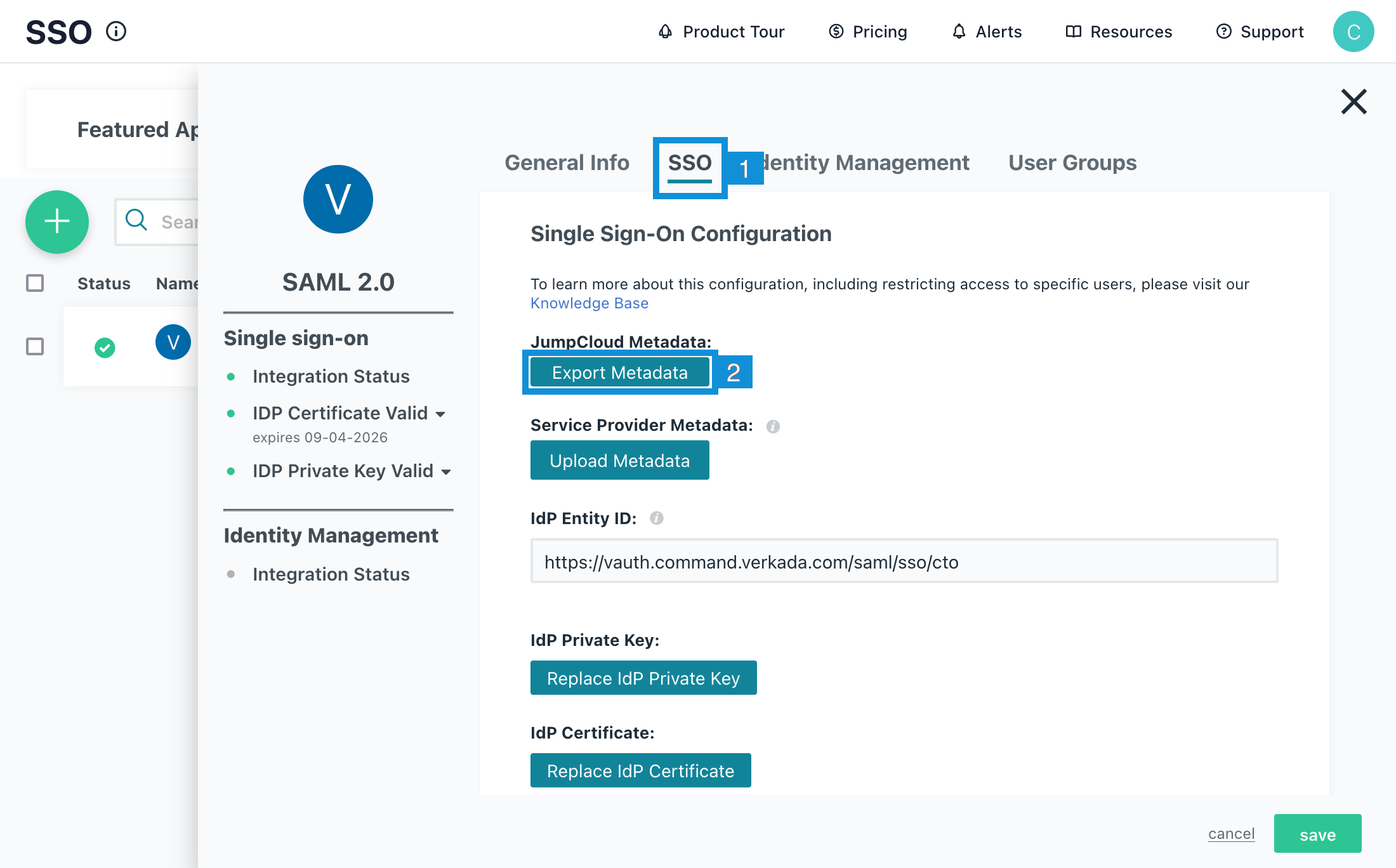Click into the IdP Entity ID field
This screenshot has height=868, width=1396.
click(x=904, y=562)
